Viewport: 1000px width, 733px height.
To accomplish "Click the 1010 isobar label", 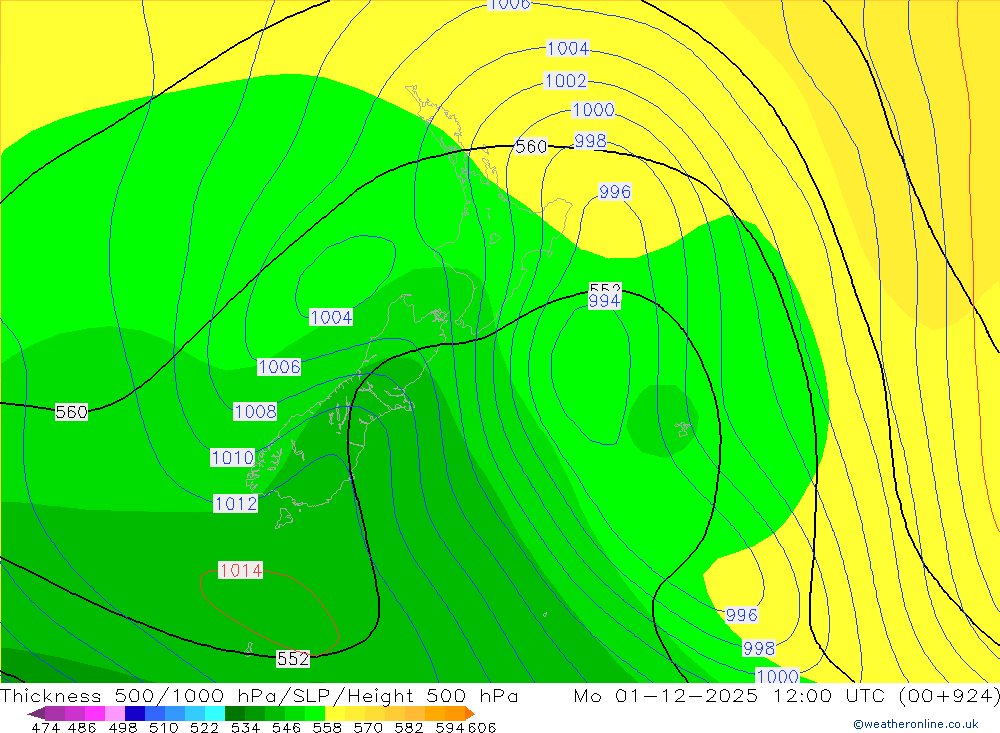I will (233, 457).
